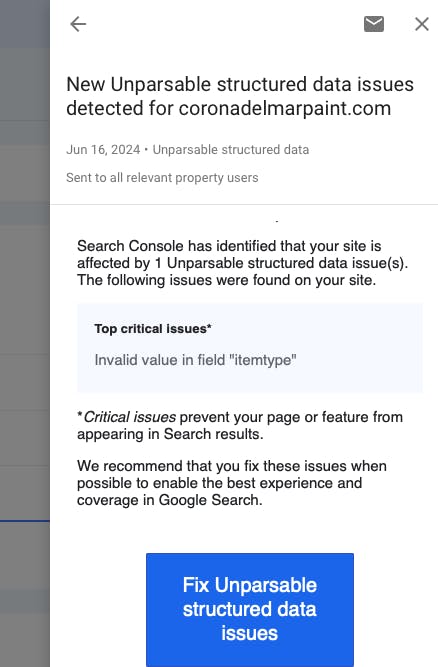The height and width of the screenshot is (667, 438).
Task: Go back using the left arrow icon
Action: (78, 24)
